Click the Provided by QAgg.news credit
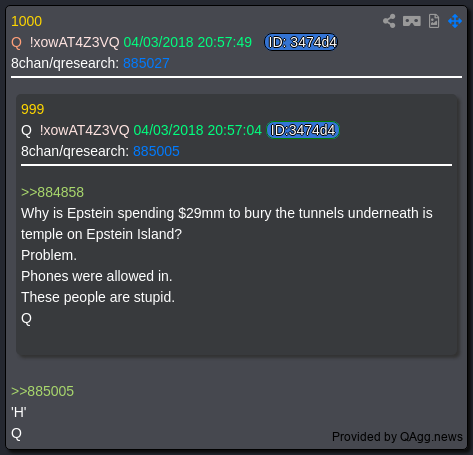Viewport: 473px width, 455px height. coord(397,437)
